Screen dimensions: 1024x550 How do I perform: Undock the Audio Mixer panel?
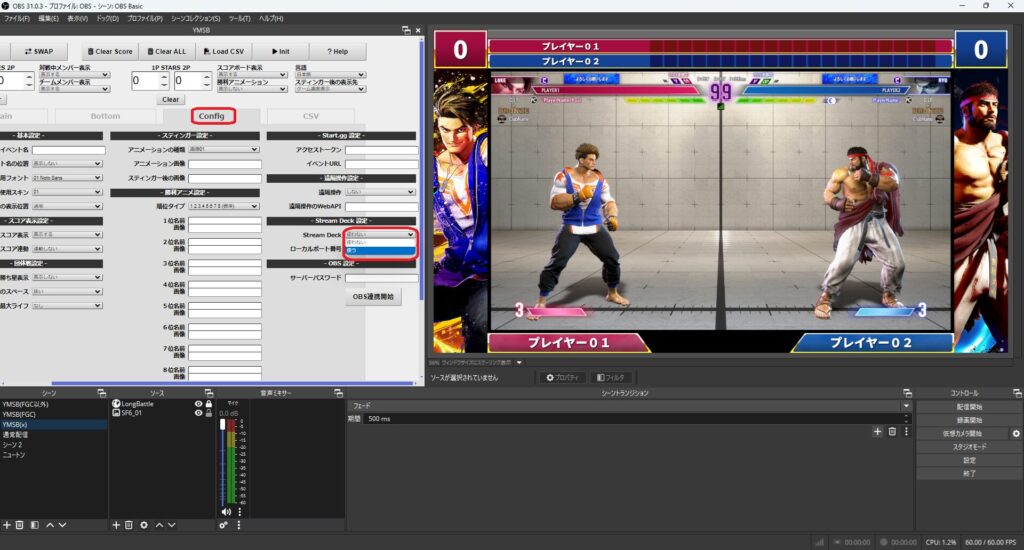(x=338, y=393)
